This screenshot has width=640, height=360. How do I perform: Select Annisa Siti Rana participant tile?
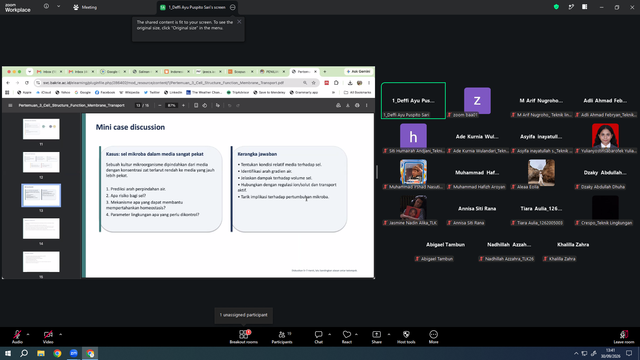point(477,209)
